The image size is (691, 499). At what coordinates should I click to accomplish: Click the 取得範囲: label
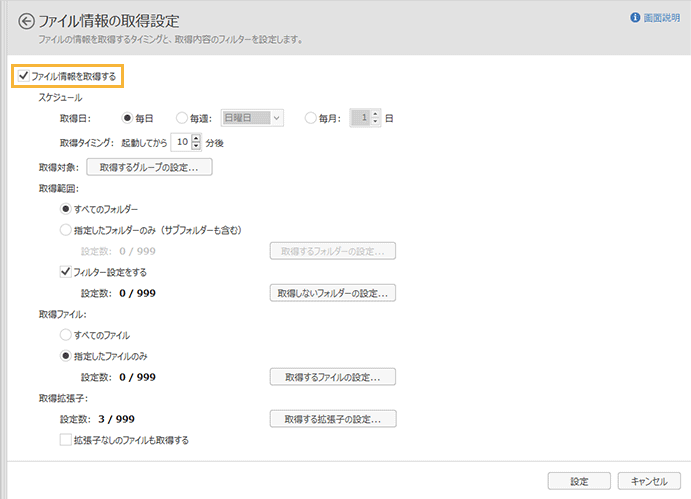point(59,188)
